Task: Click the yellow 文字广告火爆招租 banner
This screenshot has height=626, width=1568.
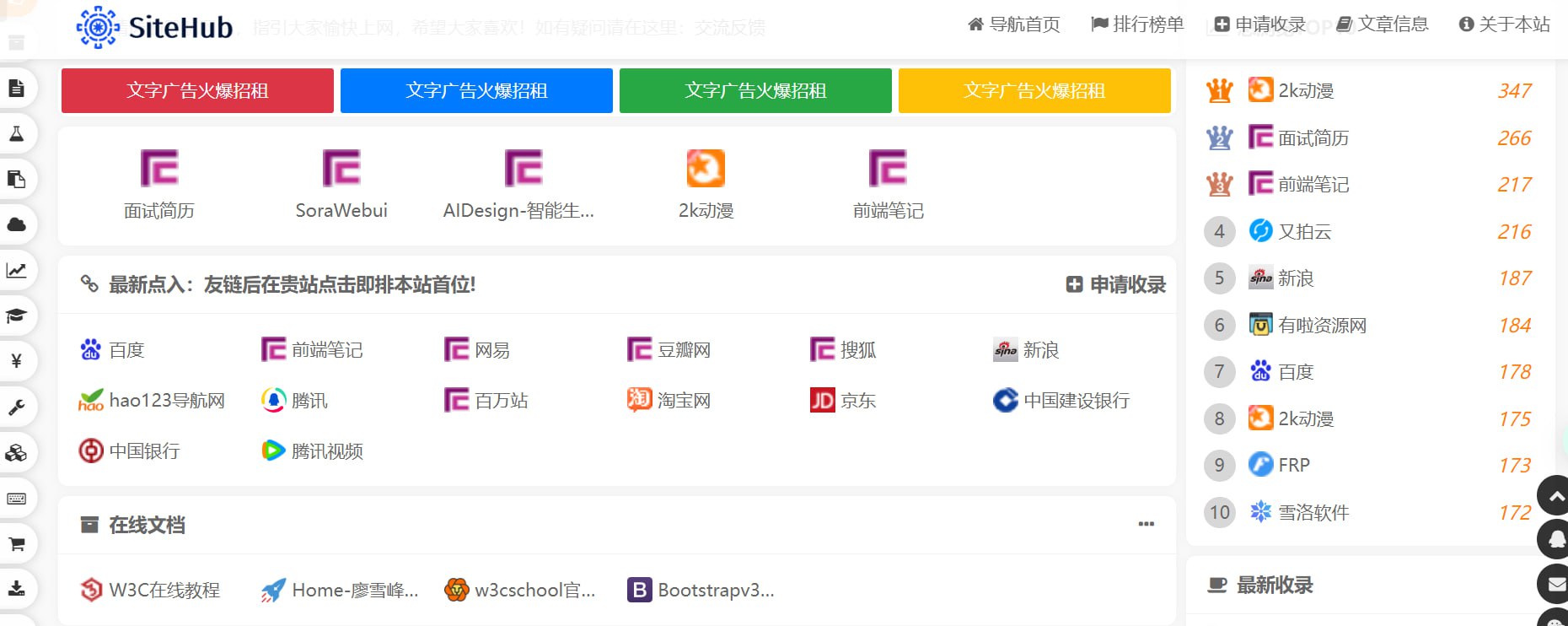Action: [1034, 90]
